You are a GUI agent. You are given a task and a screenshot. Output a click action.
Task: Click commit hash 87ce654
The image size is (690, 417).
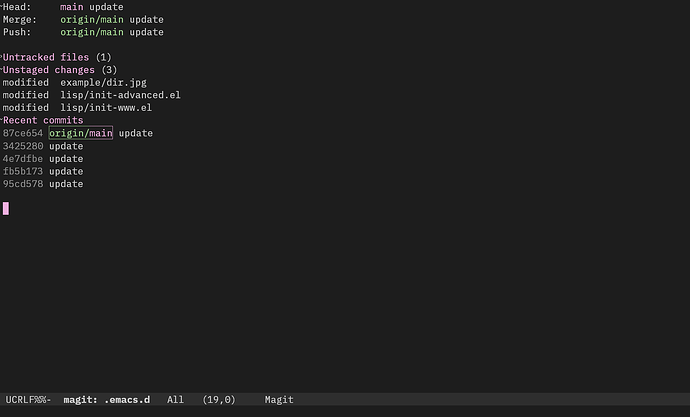pyautogui.click(x=23, y=133)
